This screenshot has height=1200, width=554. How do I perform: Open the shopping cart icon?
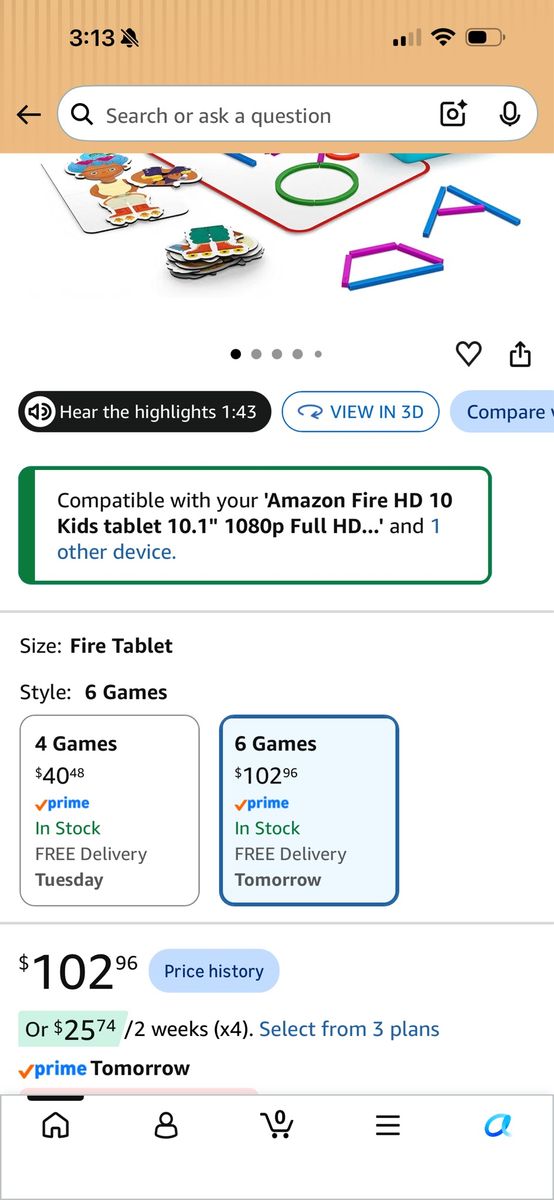(277, 1124)
